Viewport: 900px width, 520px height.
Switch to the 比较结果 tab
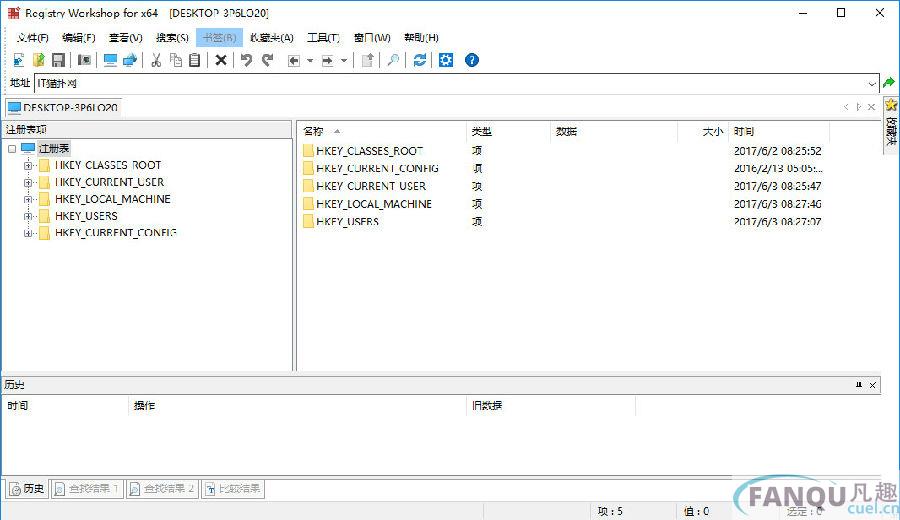pyautogui.click(x=233, y=489)
